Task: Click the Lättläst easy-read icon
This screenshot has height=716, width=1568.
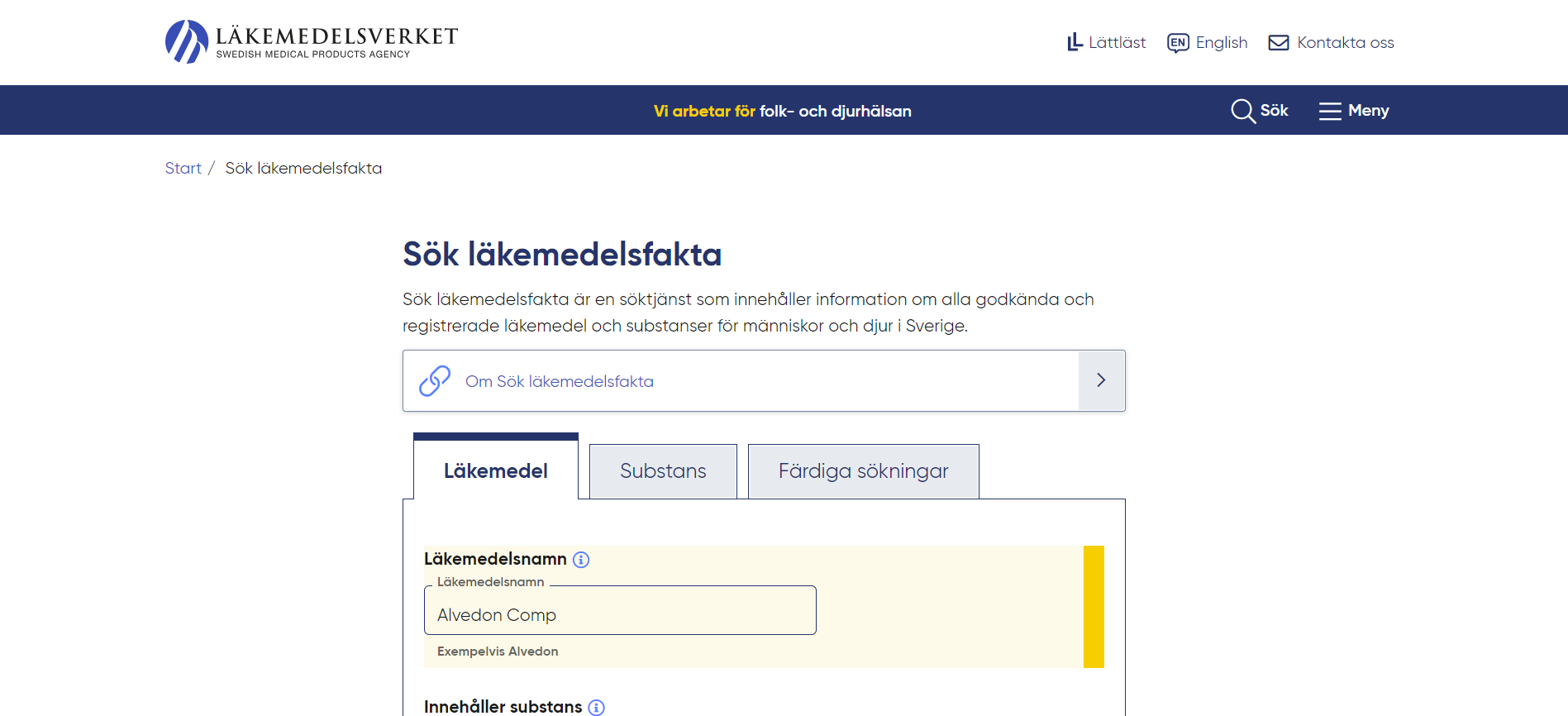Action: pos(1074,42)
